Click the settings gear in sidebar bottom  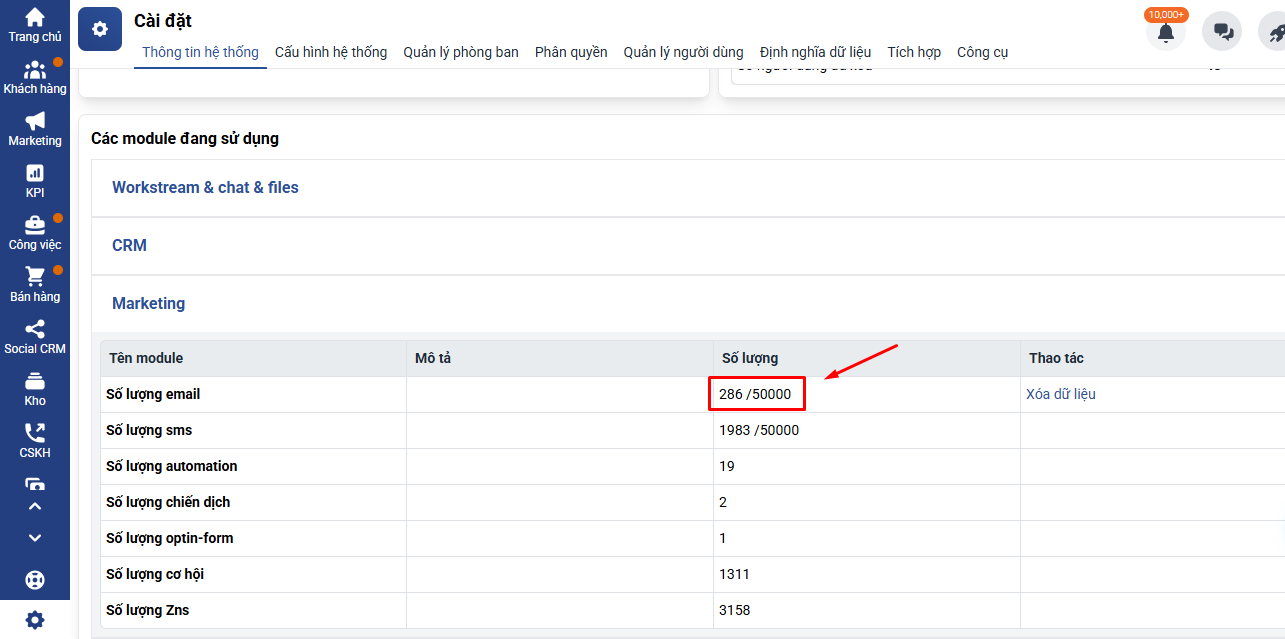coord(35,619)
